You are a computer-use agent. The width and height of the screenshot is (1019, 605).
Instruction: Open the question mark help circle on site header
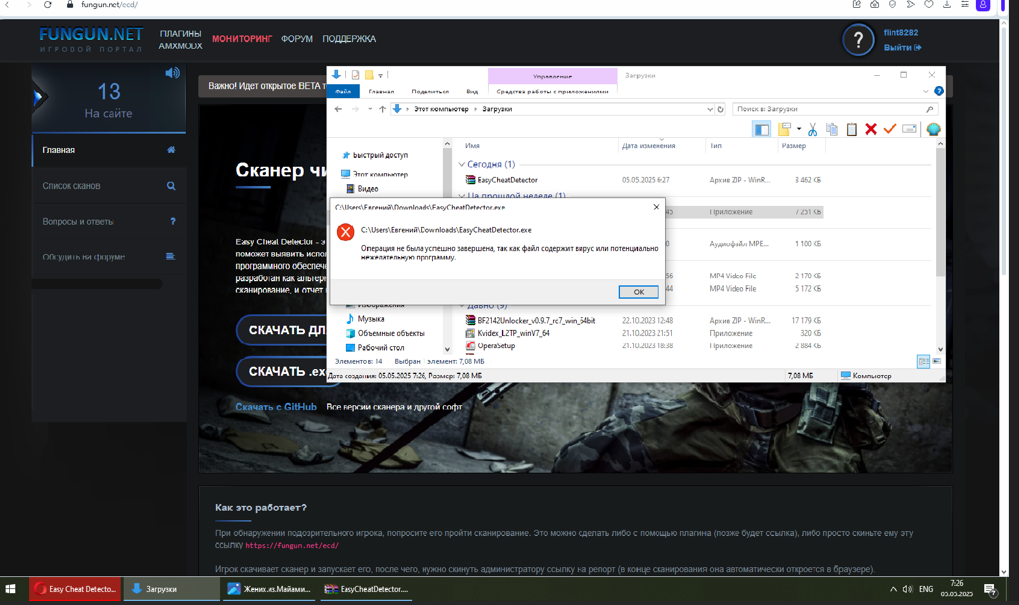[x=857, y=40]
